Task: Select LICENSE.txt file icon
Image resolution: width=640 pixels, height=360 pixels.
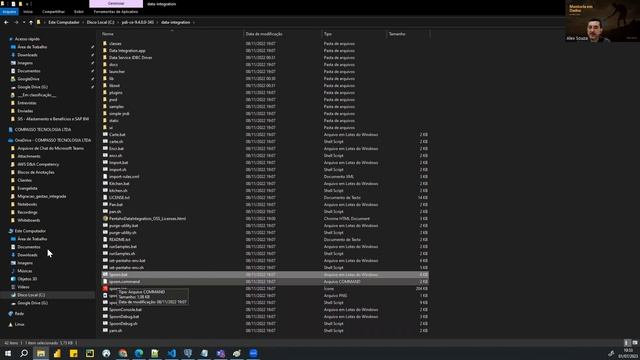Action: pyautogui.click(x=105, y=198)
